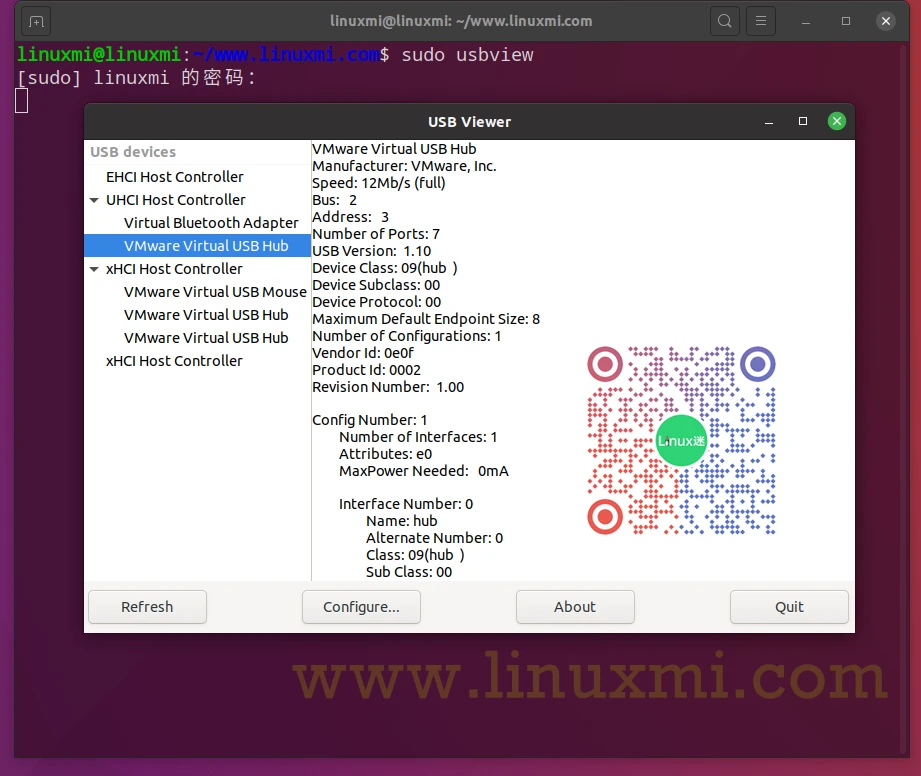Image resolution: width=921 pixels, height=776 pixels.
Task: Click 'Alternate Number: 0' line
Action: [x=435, y=538]
